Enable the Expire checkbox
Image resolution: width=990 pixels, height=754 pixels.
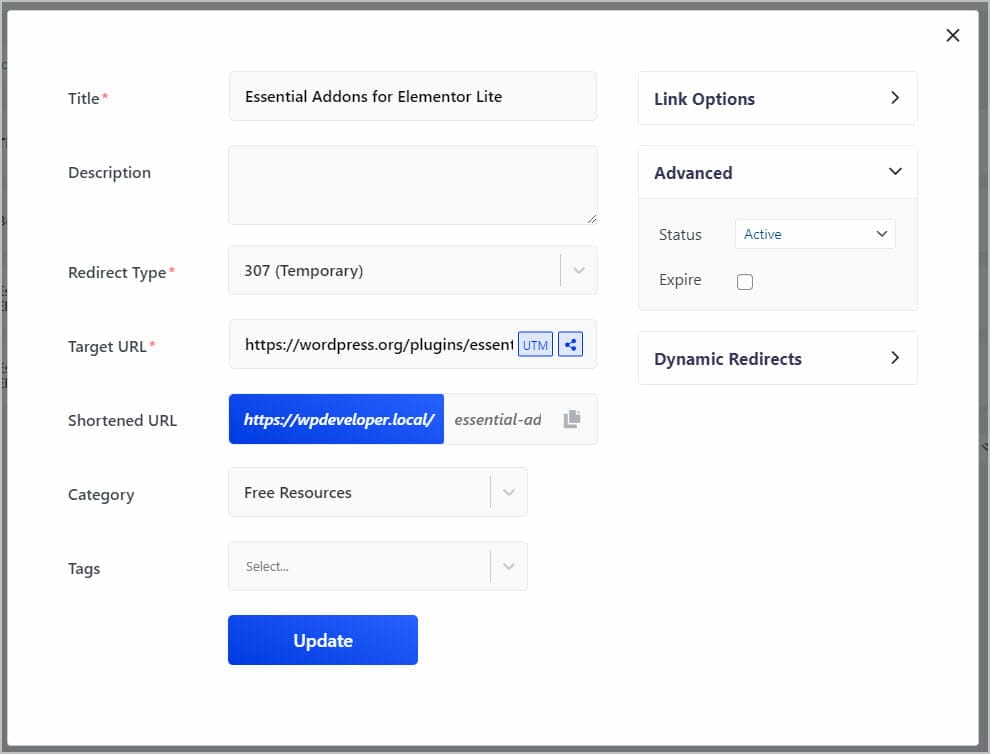point(745,282)
